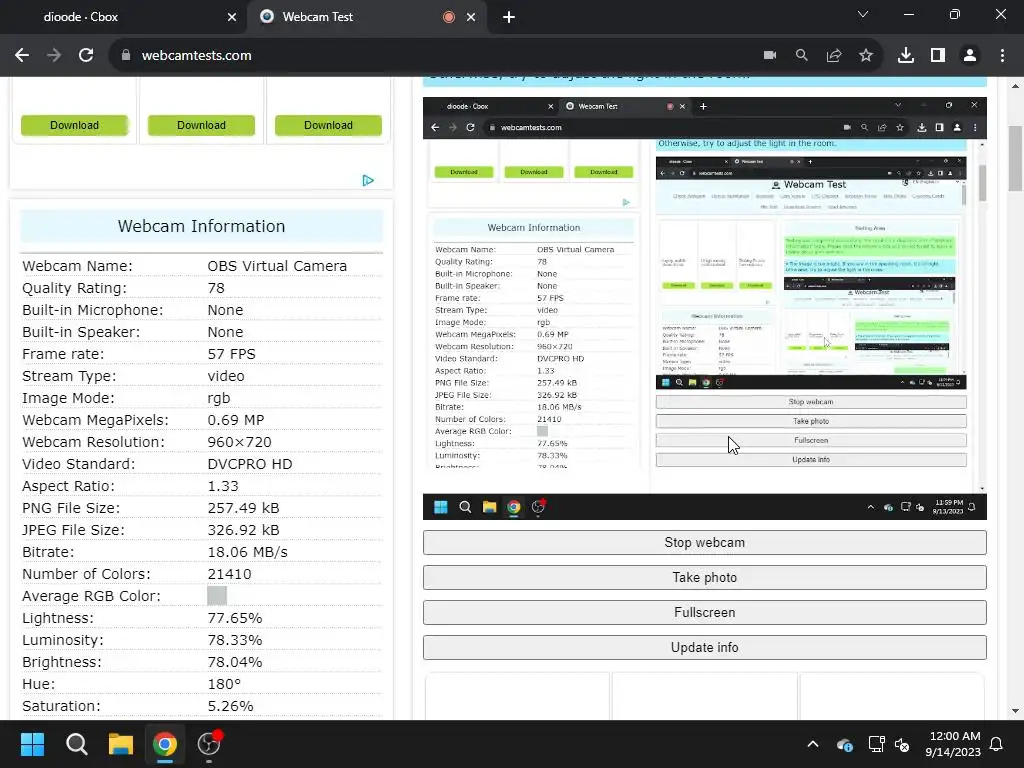Select the '960×720' resolution value
This screenshot has height=768, width=1024.
click(x=239, y=442)
